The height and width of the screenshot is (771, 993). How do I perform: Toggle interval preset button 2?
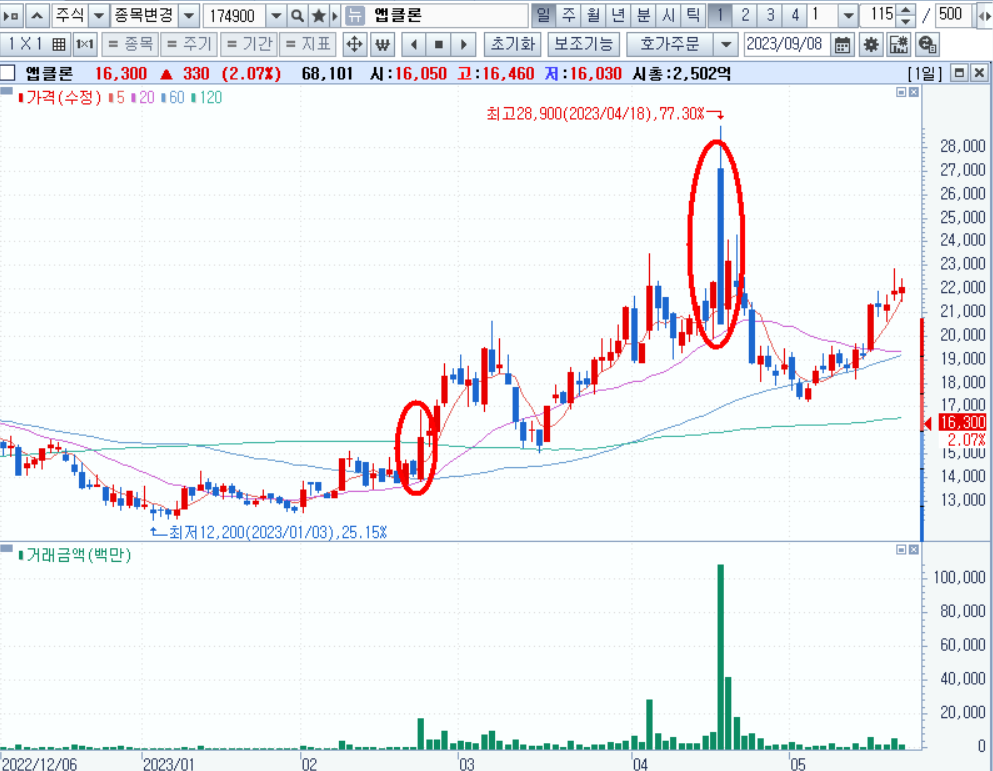745,15
